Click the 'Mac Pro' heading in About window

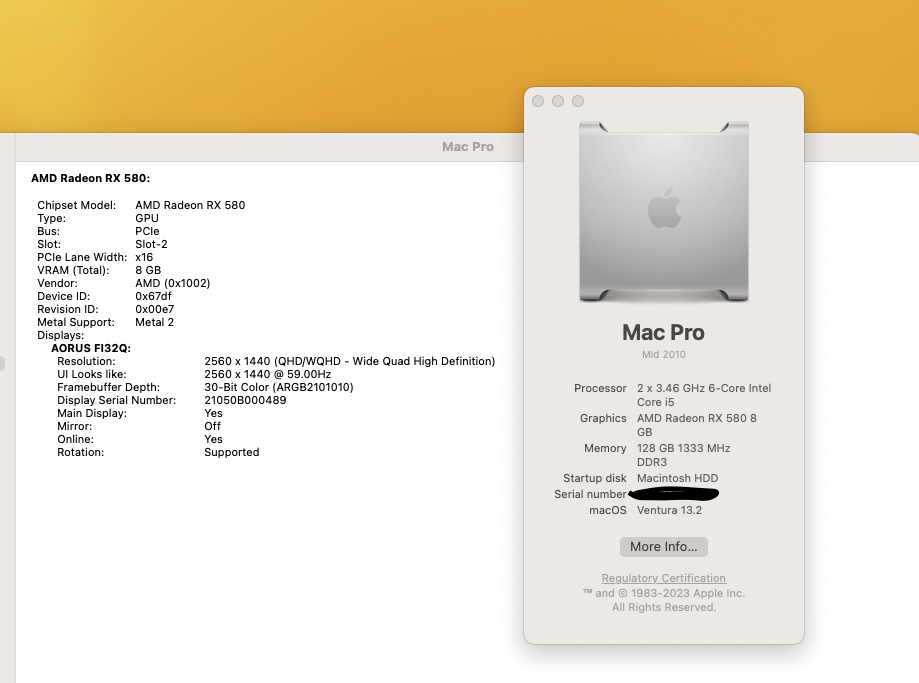pyautogui.click(x=663, y=332)
